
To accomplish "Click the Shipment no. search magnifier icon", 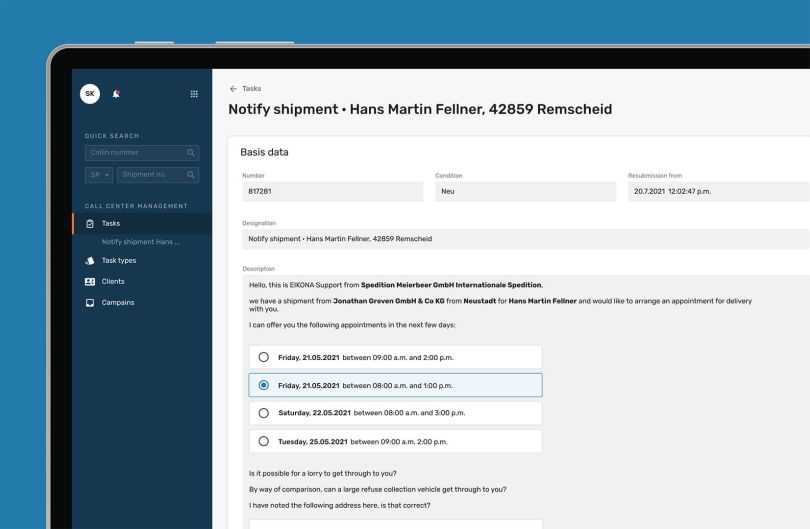I will [191, 175].
